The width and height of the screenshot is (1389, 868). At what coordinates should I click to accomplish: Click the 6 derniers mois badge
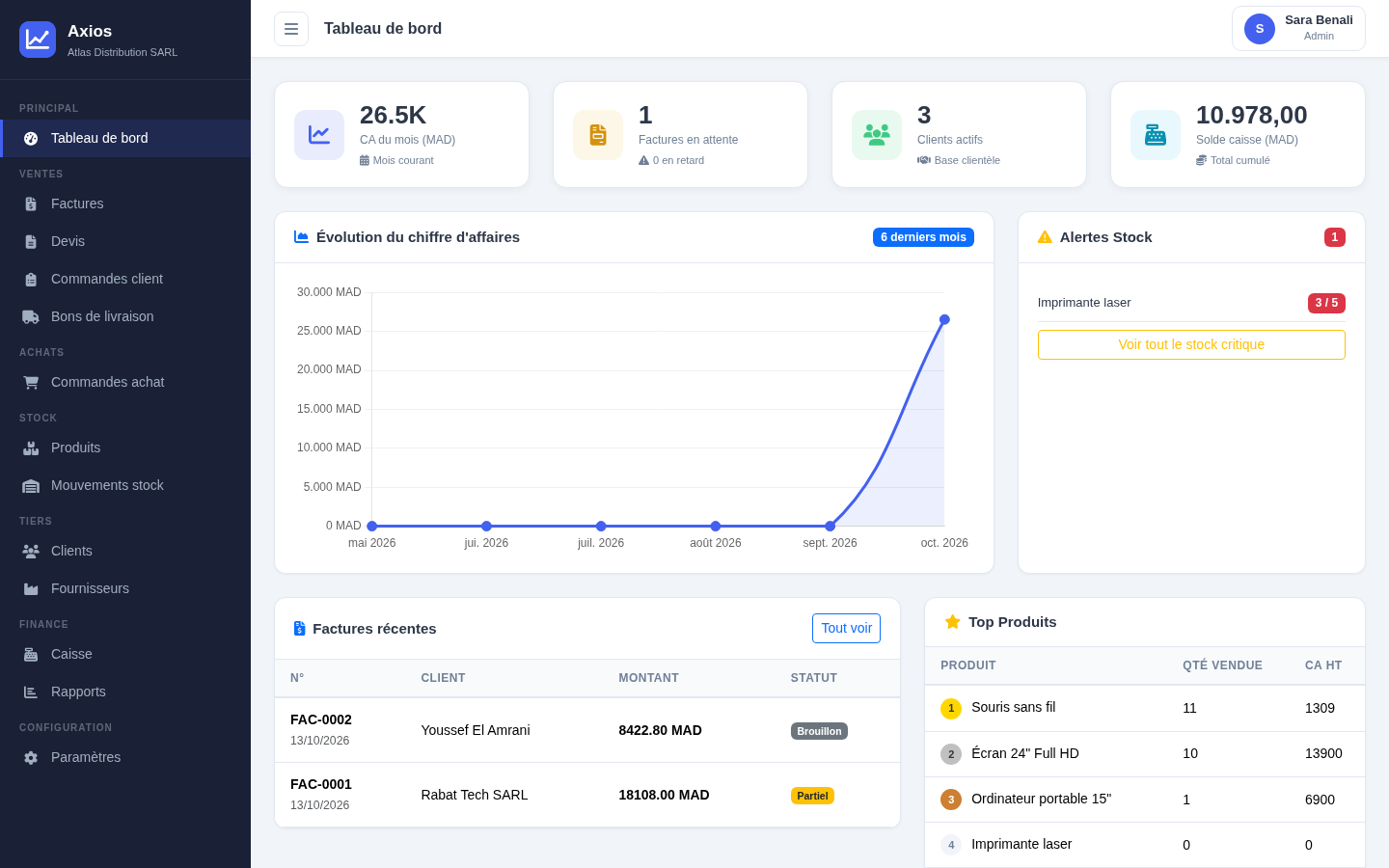pyautogui.click(x=923, y=237)
